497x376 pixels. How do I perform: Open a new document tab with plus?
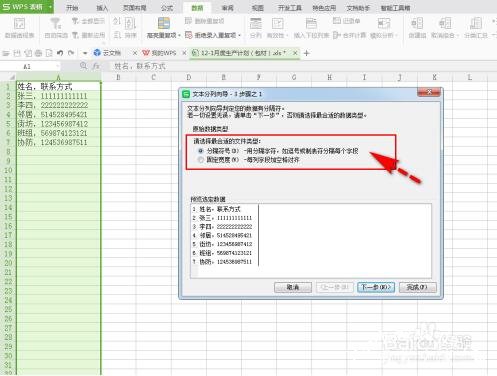307,53
